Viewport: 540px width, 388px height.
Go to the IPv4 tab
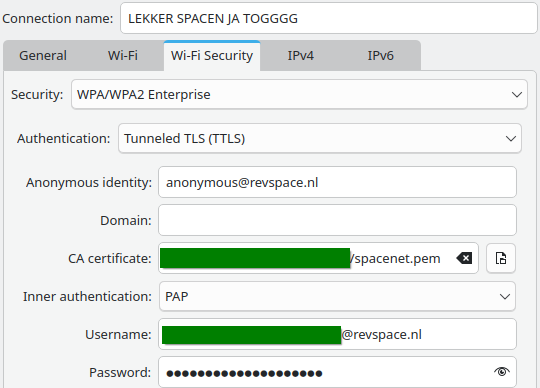tap(301, 56)
